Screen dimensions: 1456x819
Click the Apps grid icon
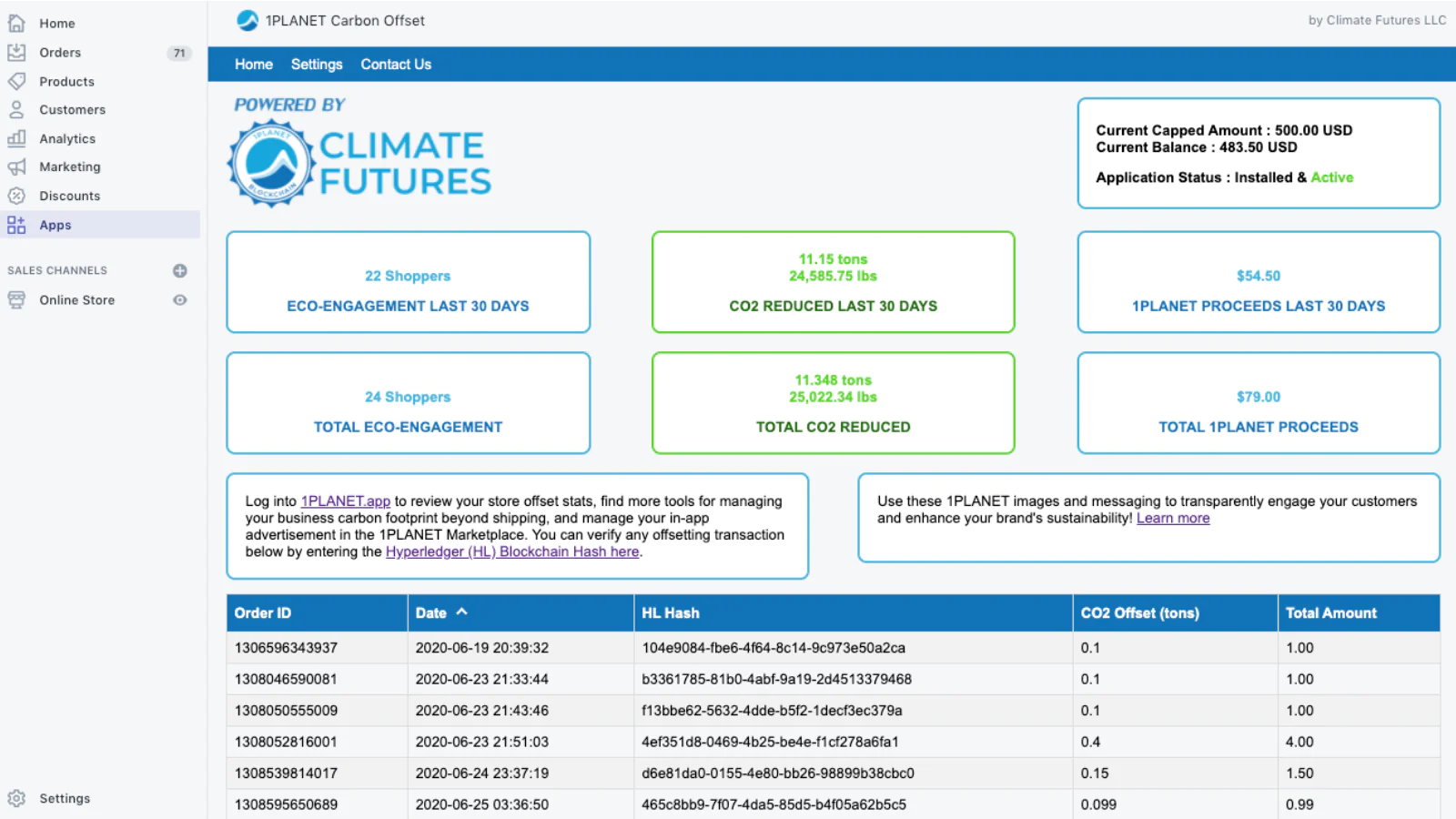tap(16, 225)
